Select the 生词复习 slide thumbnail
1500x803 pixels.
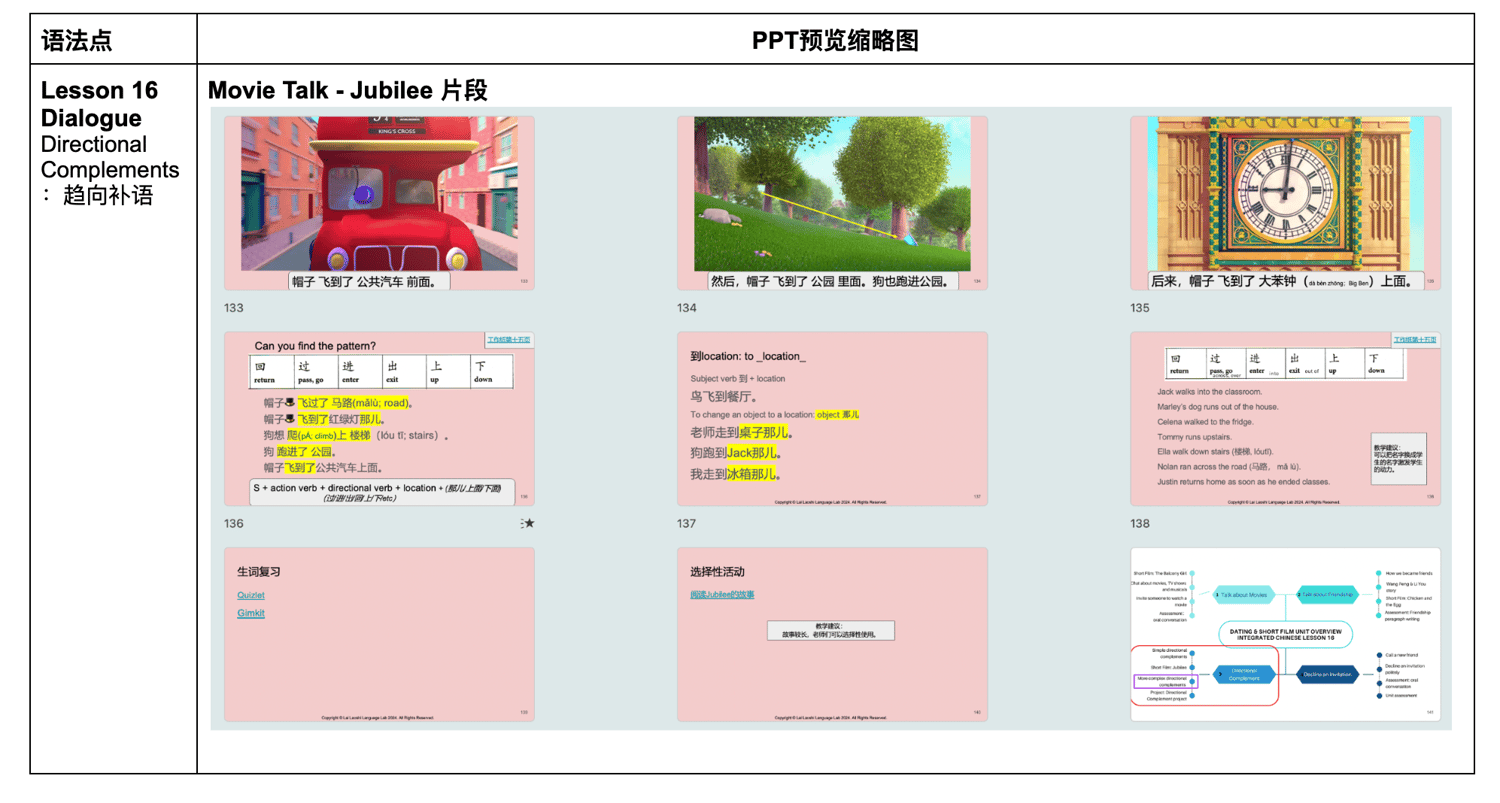[379, 634]
